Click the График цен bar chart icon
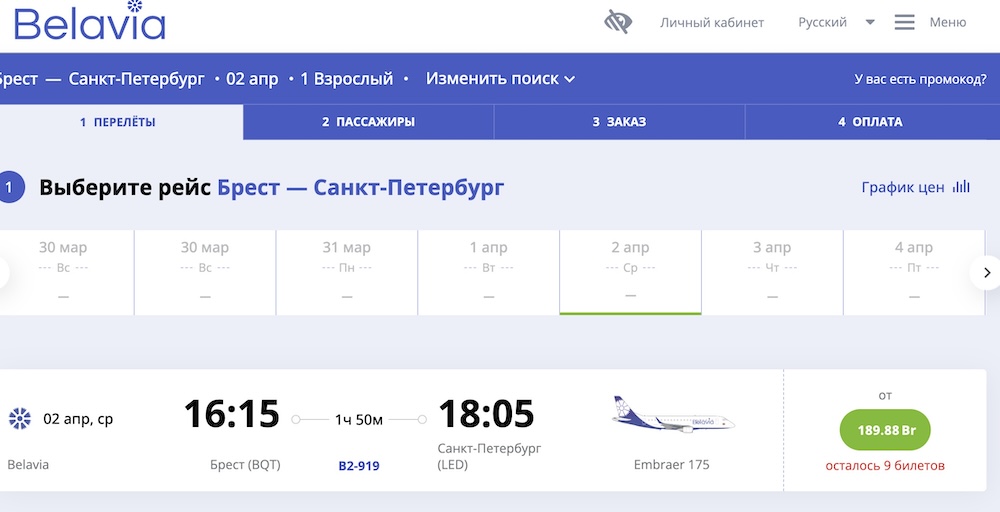Image resolution: width=1000 pixels, height=512 pixels. [962, 187]
